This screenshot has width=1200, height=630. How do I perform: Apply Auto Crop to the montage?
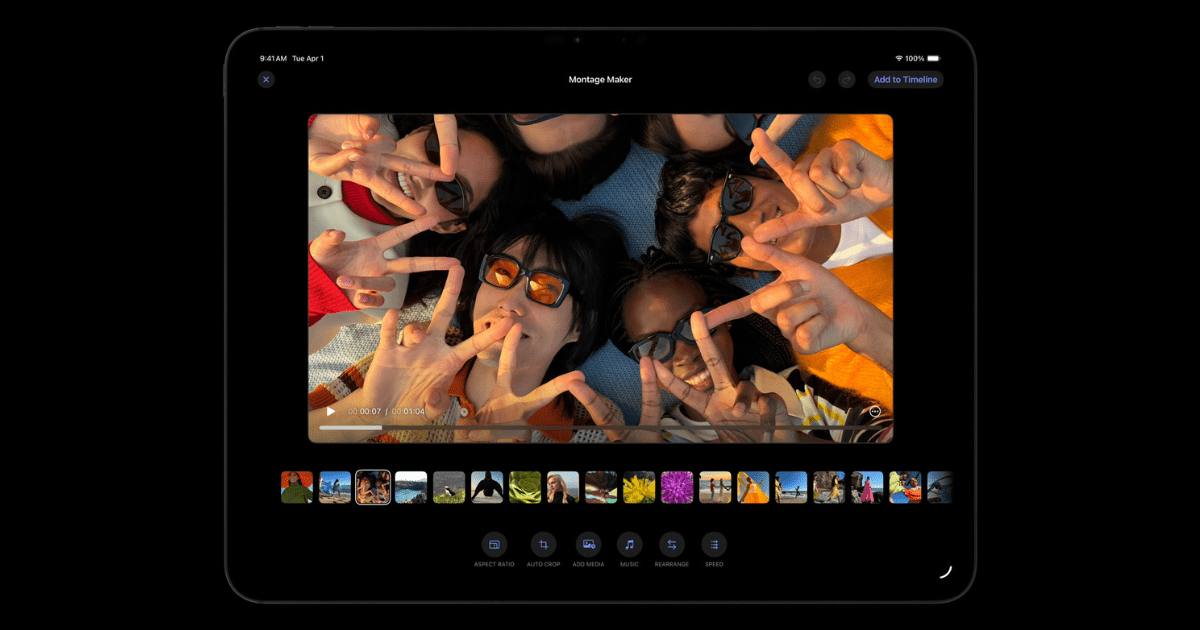(543, 545)
